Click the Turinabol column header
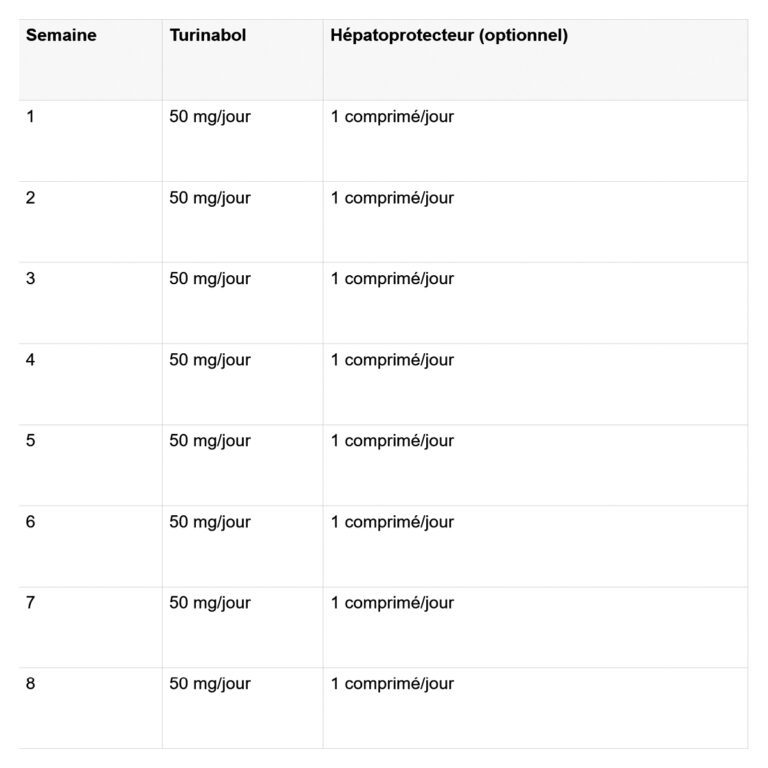768x768 pixels. click(207, 36)
